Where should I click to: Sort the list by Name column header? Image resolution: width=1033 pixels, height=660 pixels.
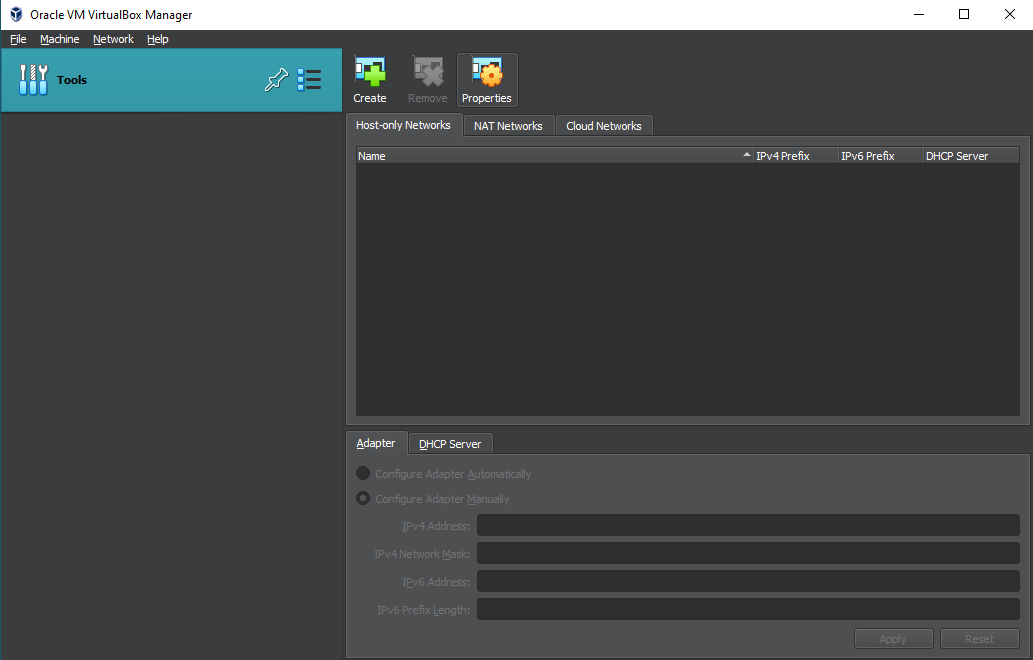click(554, 156)
